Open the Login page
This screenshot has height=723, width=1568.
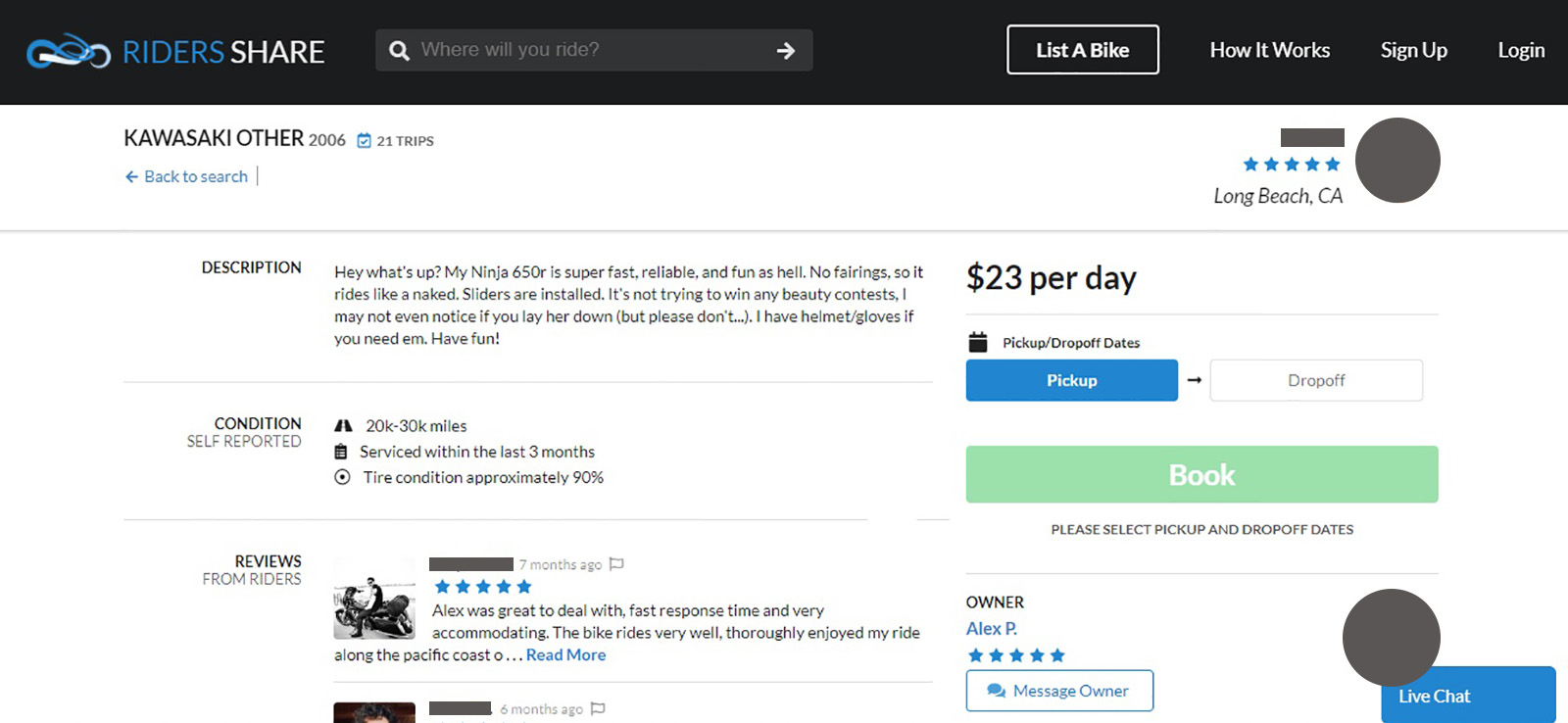click(x=1520, y=50)
